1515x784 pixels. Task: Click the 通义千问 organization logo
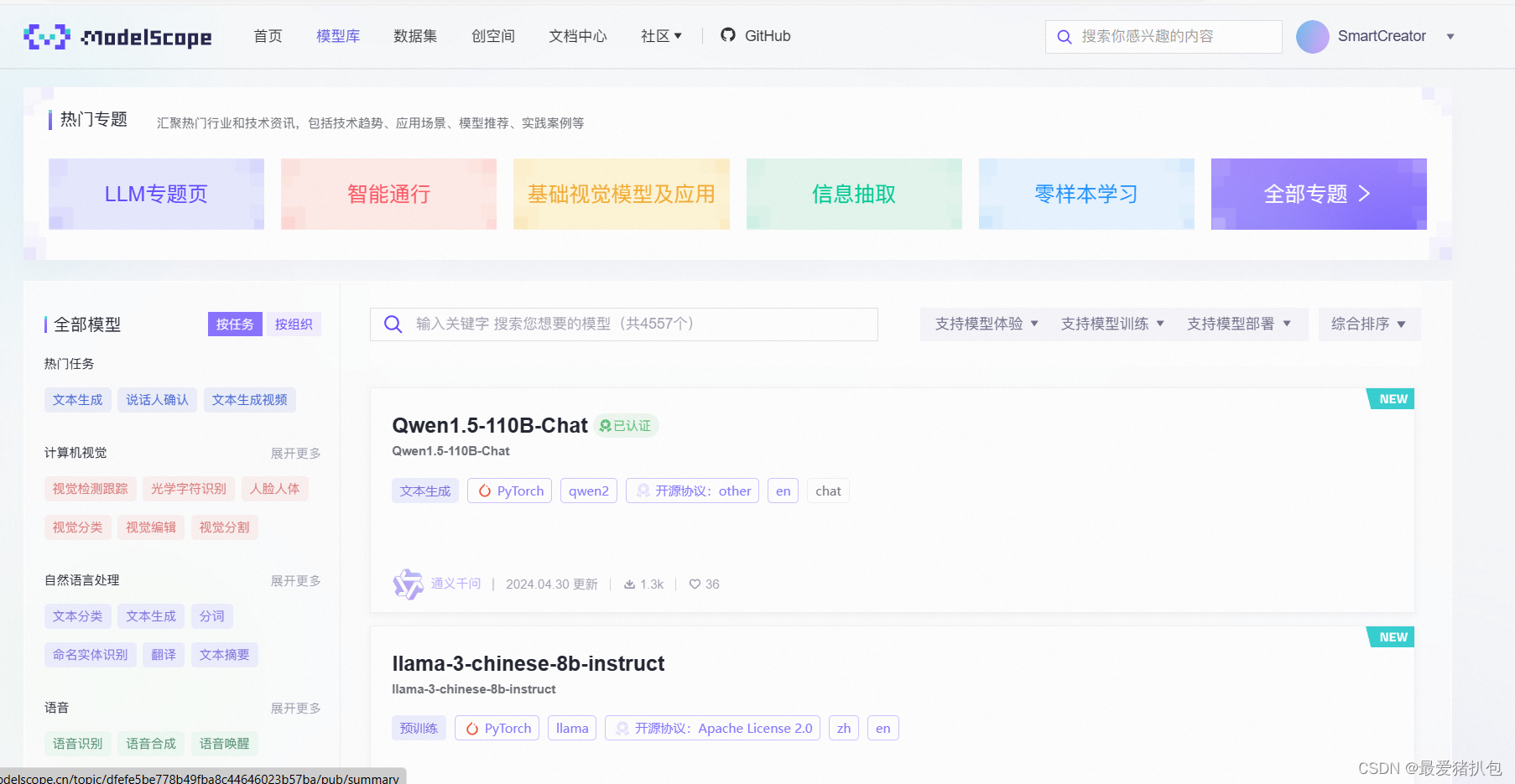409,584
